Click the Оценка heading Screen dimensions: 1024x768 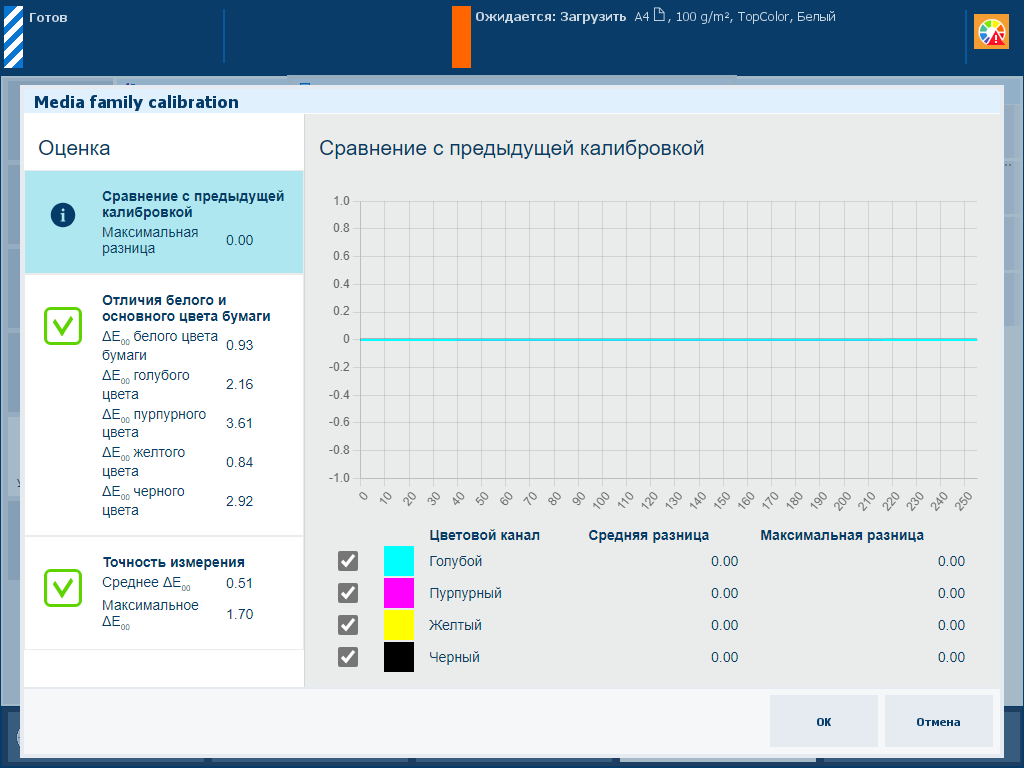click(x=74, y=148)
